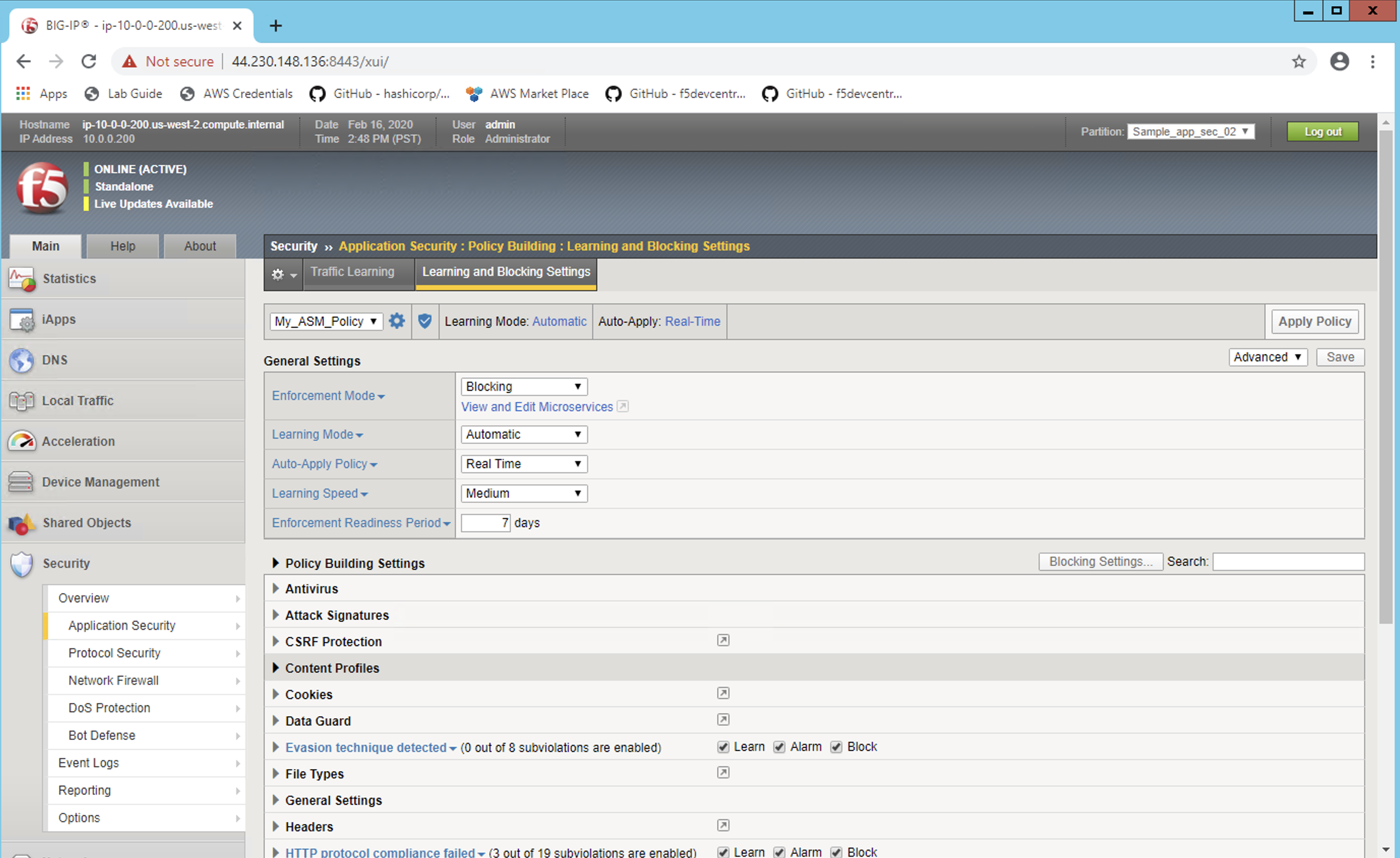1400x858 pixels.
Task: Go back to previous browser page
Action: pyautogui.click(x=24, y=62)
